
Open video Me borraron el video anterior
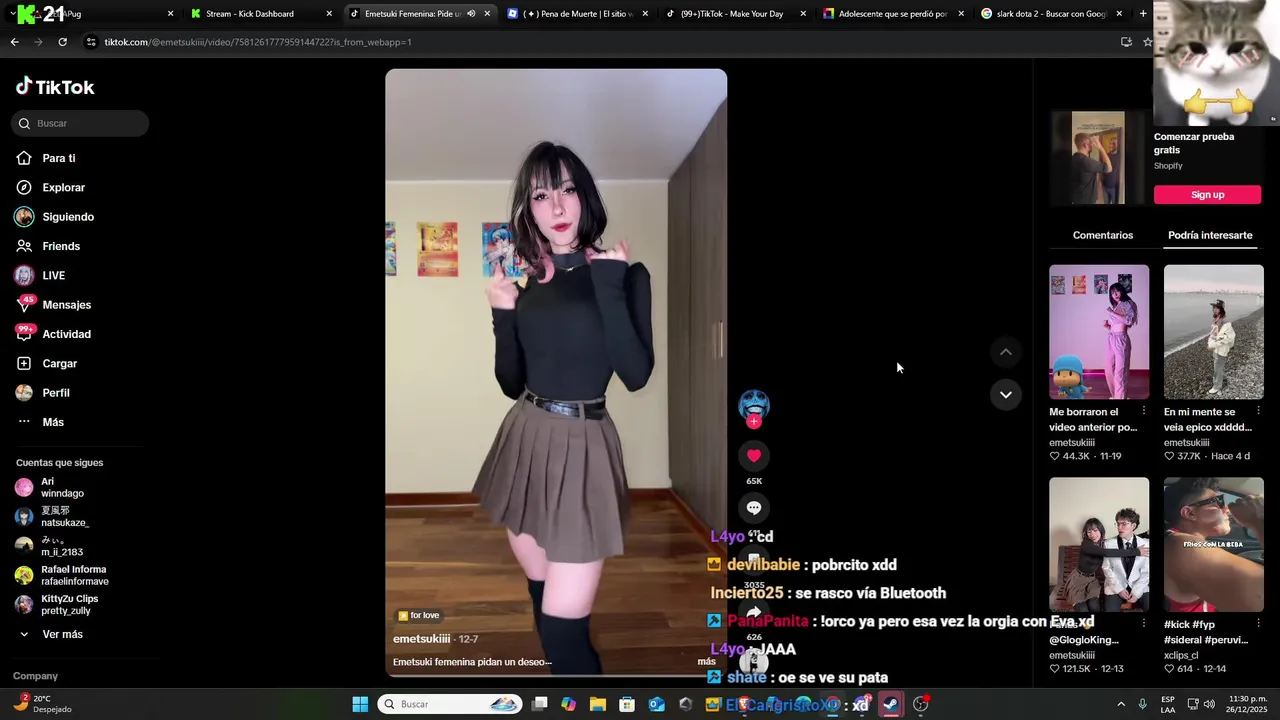pyautogui.click(x=1099, y=332)
